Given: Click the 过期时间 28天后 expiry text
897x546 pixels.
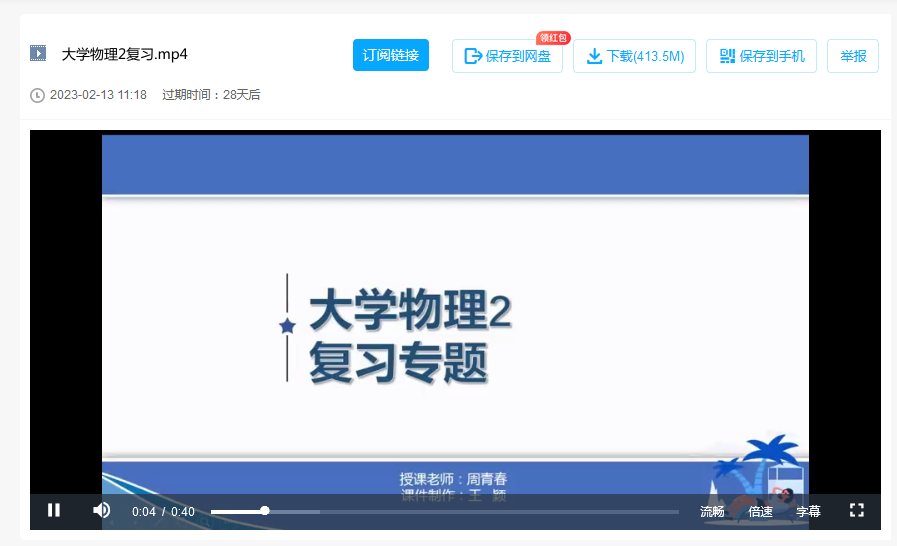Looking at the screenshot, I should [x=211, y=95].
